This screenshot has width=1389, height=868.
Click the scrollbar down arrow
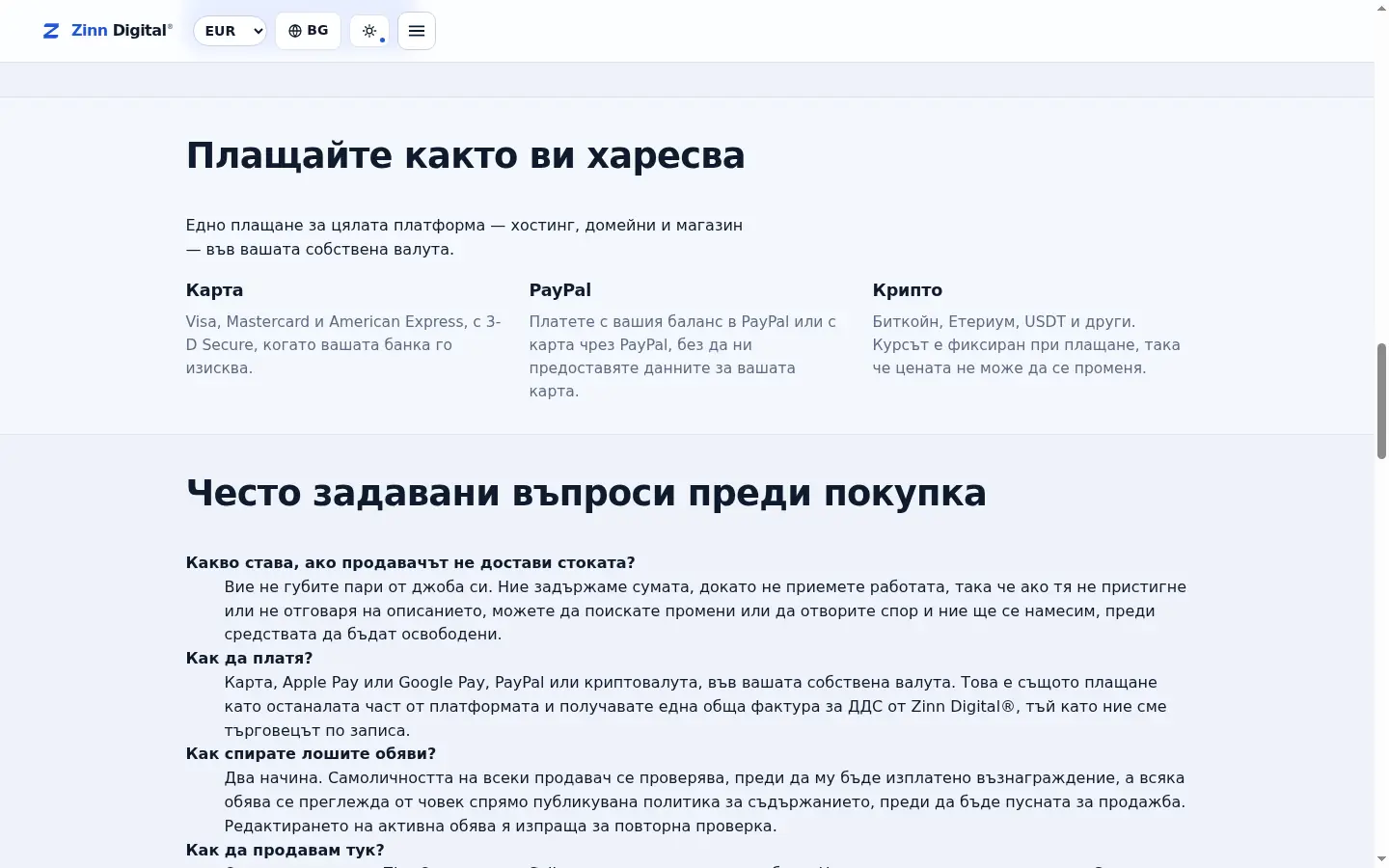pos(1381,859)
